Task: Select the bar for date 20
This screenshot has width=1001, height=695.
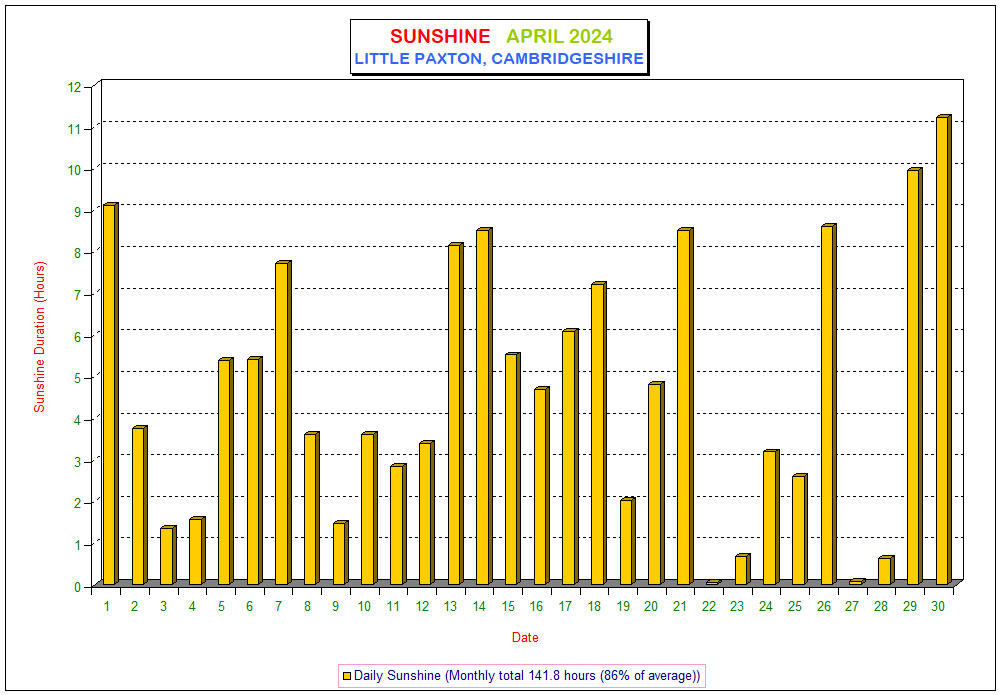Action: point(656,484)
